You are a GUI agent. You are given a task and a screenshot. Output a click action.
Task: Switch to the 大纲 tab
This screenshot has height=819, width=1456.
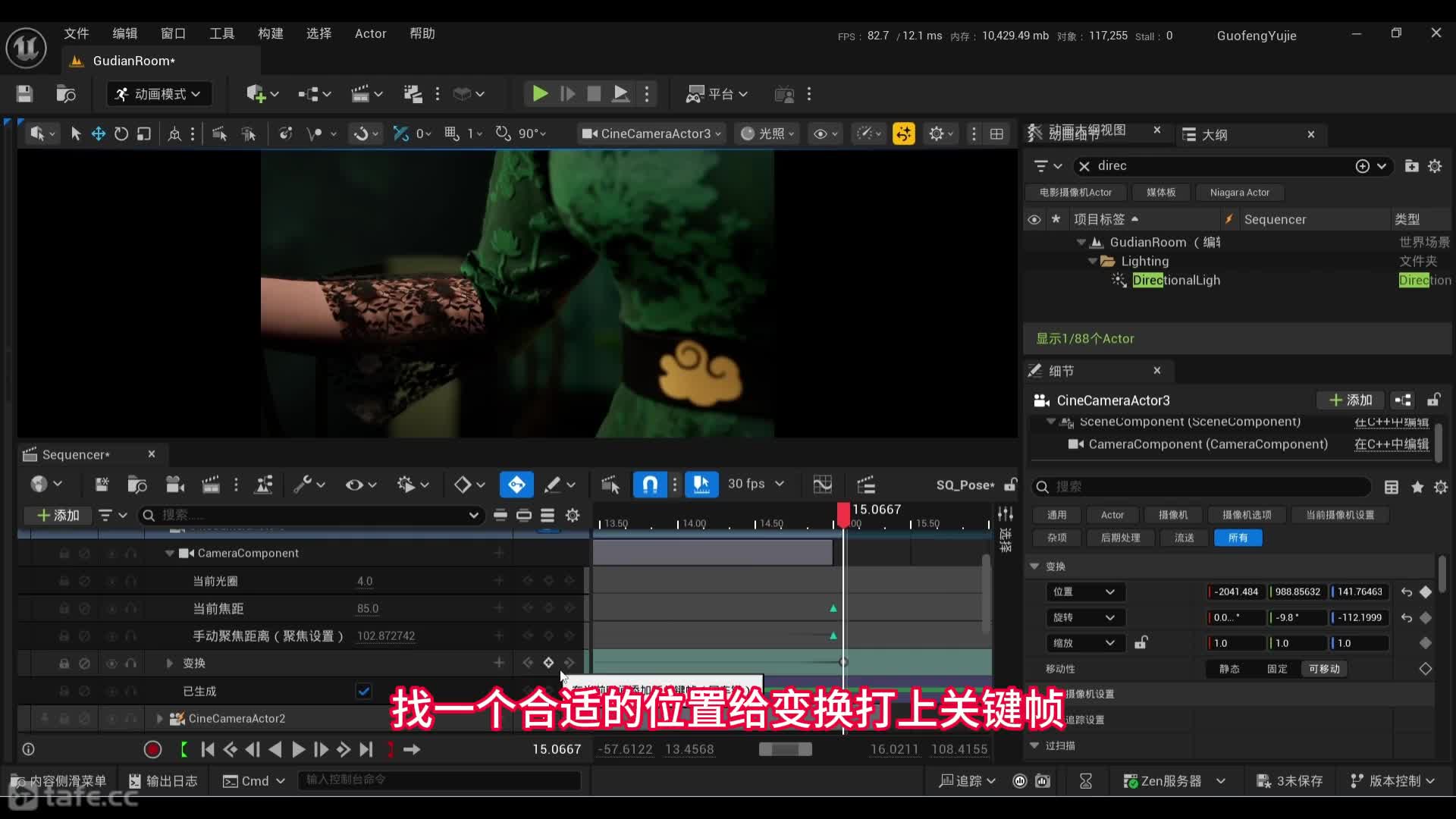[x=1215, y=134]
